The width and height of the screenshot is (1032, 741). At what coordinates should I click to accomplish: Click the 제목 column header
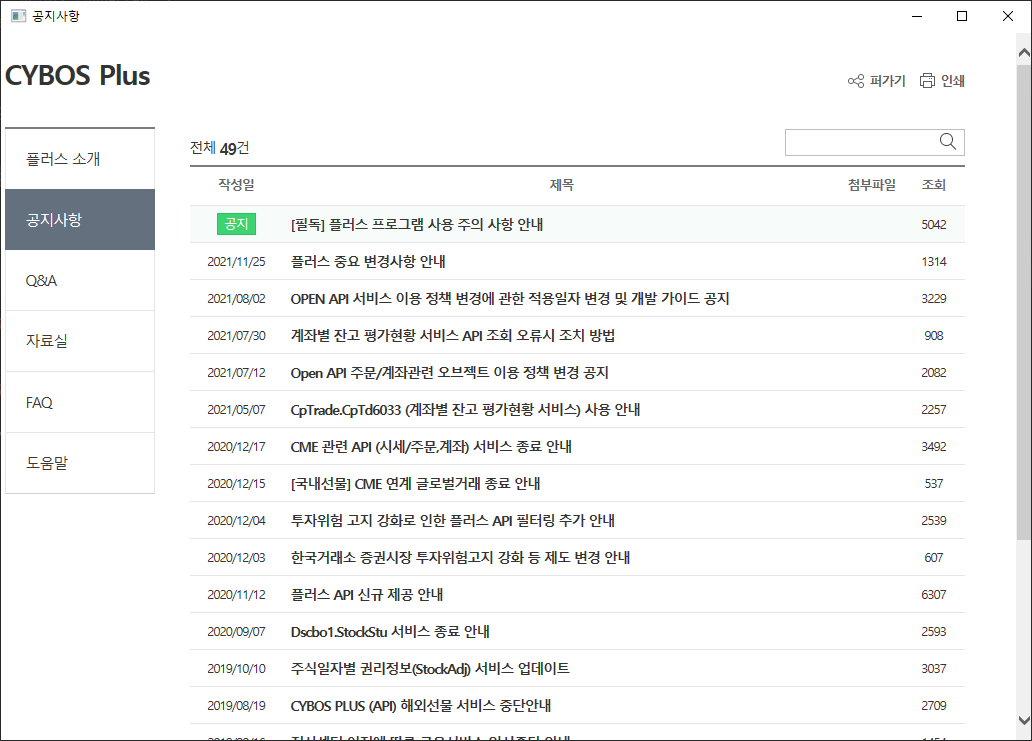pyautogui.click(x=561, y=185)
